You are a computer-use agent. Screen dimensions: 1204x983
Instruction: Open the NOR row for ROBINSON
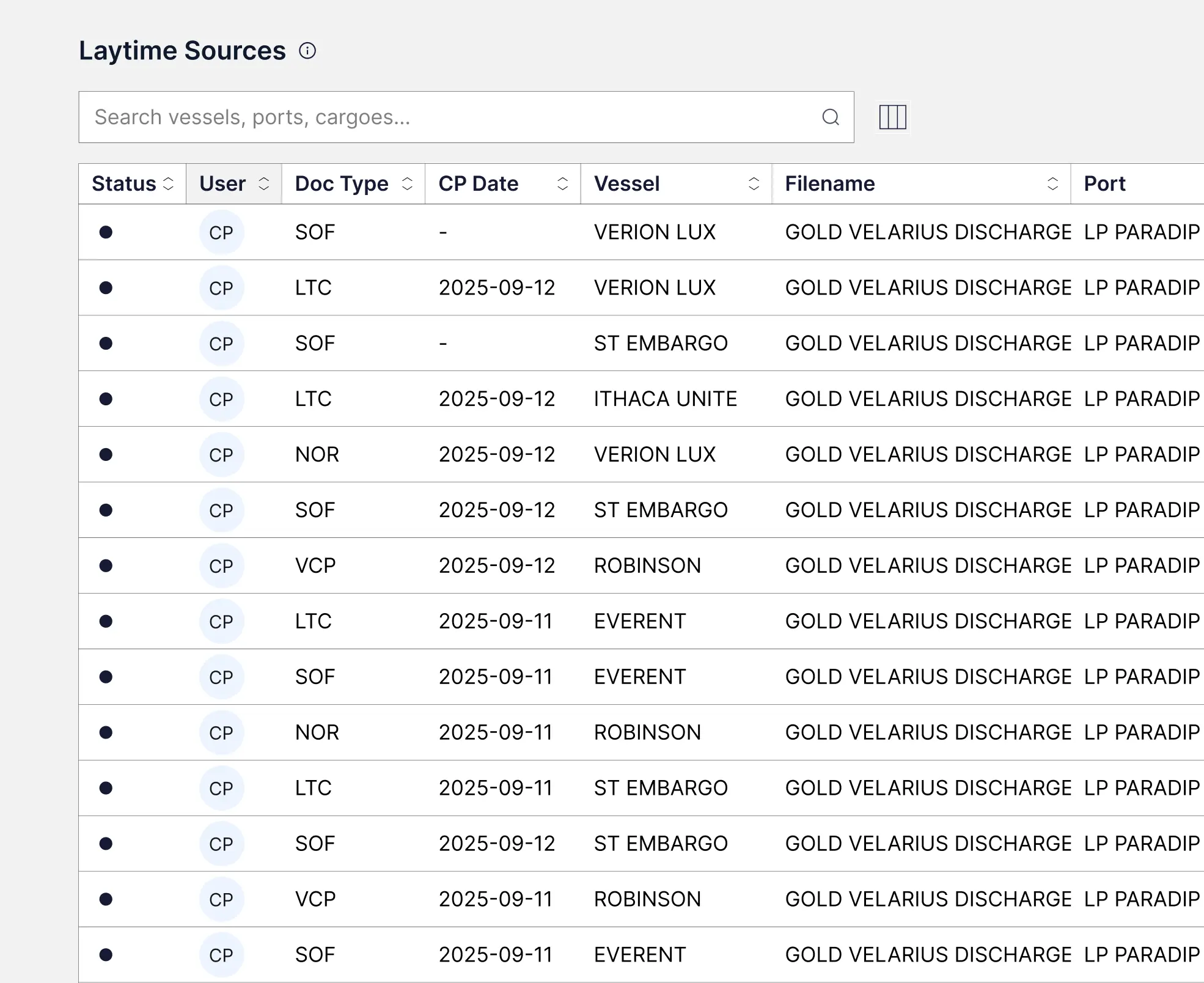[317, 733]
